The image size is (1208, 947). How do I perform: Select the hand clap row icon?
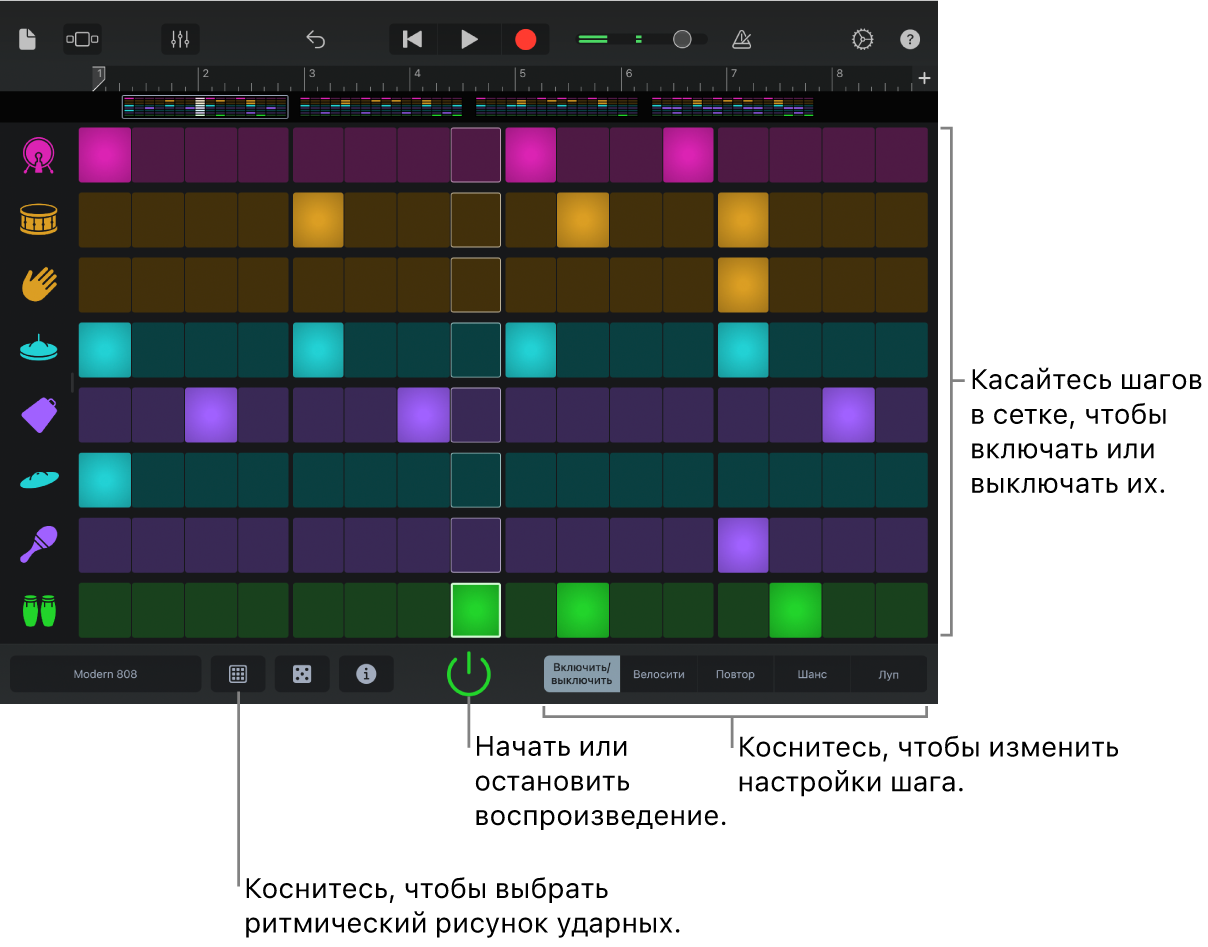pyautogui.click(x=38, y=285)
